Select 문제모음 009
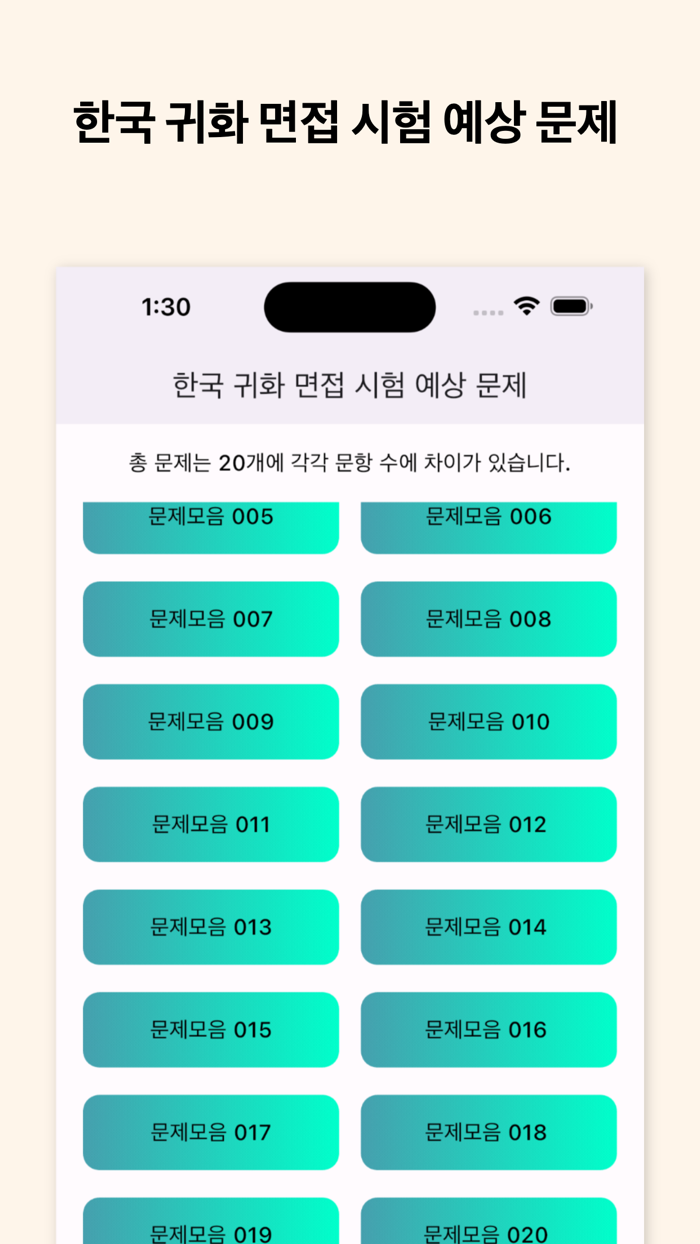Viewport: 700px width, 1244px height. pos(210,721)
